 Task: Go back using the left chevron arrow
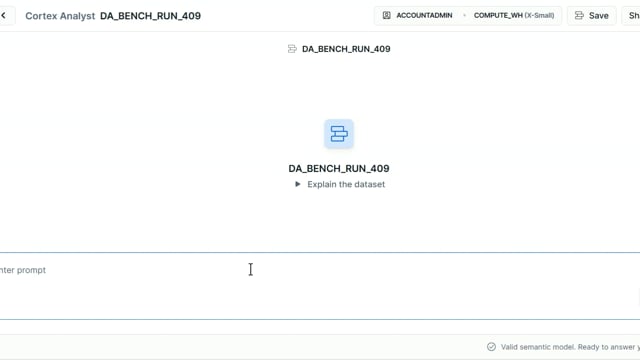[x=3, y=16]
